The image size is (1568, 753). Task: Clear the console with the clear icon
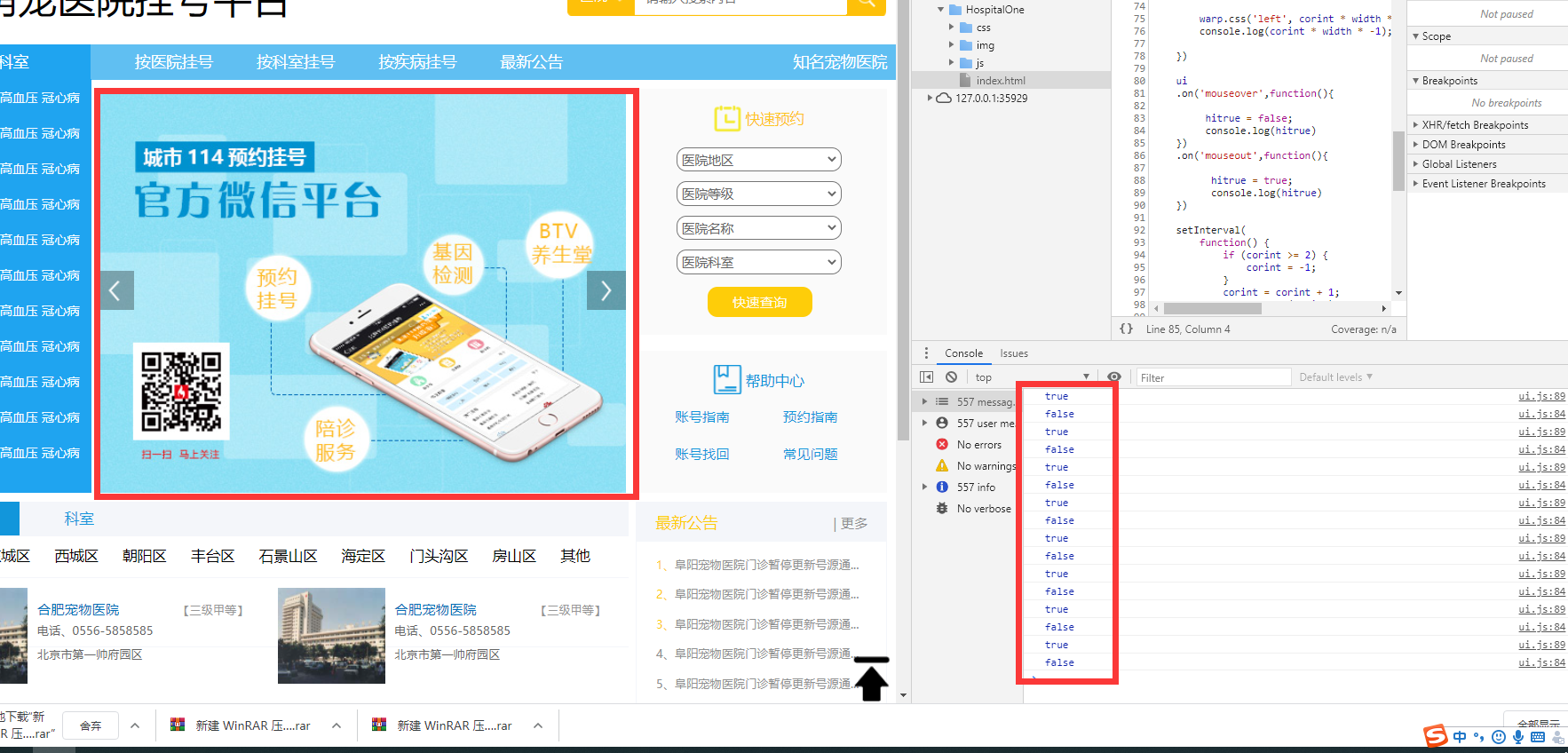coord(951,377)
